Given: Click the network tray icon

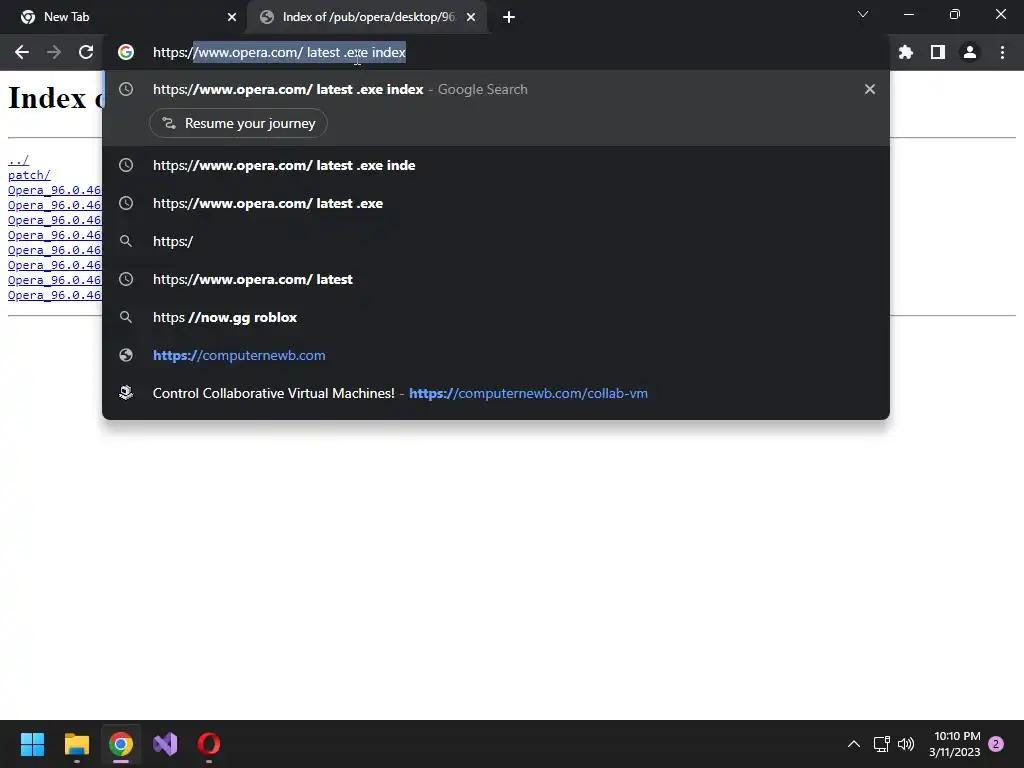Looking at the screenshot, I should (x=882, y=744).
